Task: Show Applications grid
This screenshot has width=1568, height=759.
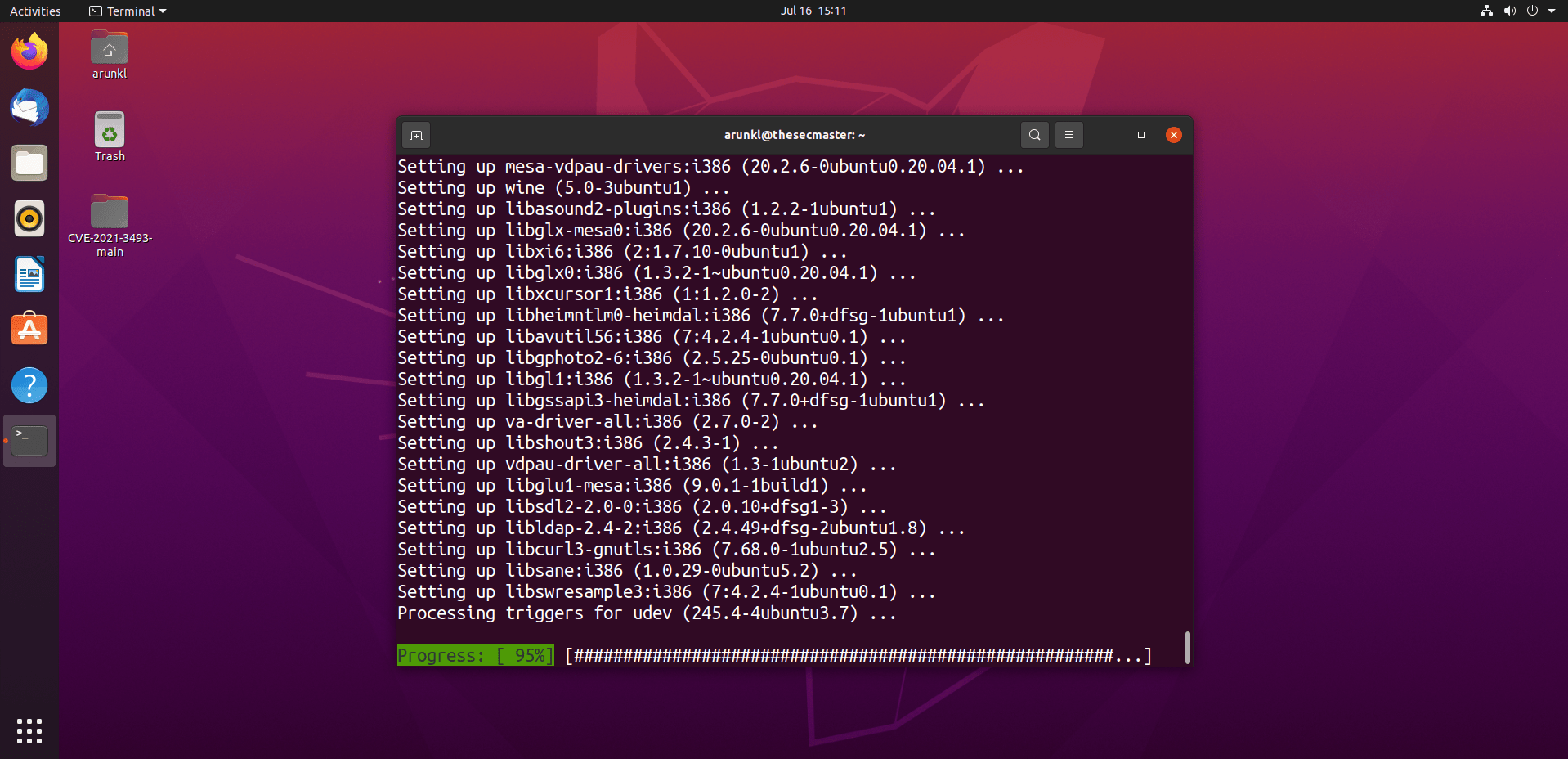Action: [29, 731]
